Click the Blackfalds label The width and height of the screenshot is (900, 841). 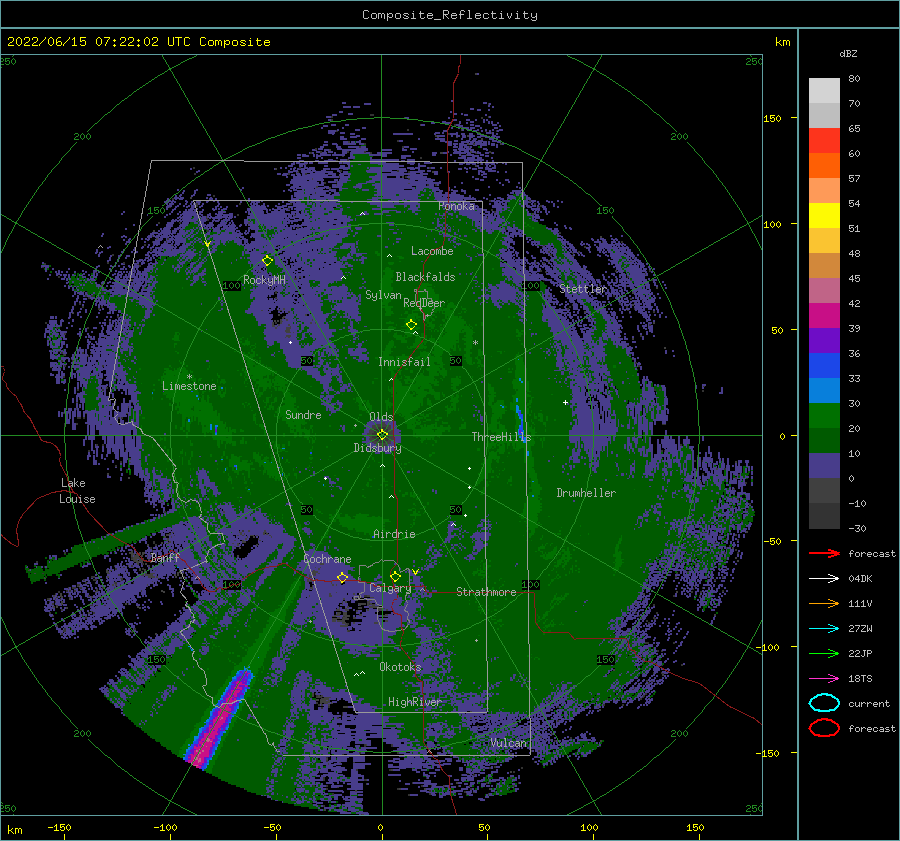click(x=425, y=277)
